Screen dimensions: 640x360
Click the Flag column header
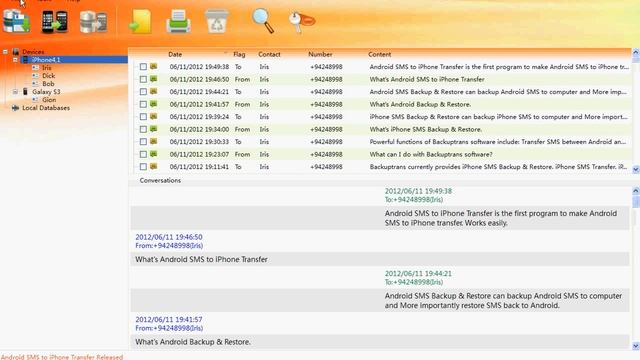point(239,54)
